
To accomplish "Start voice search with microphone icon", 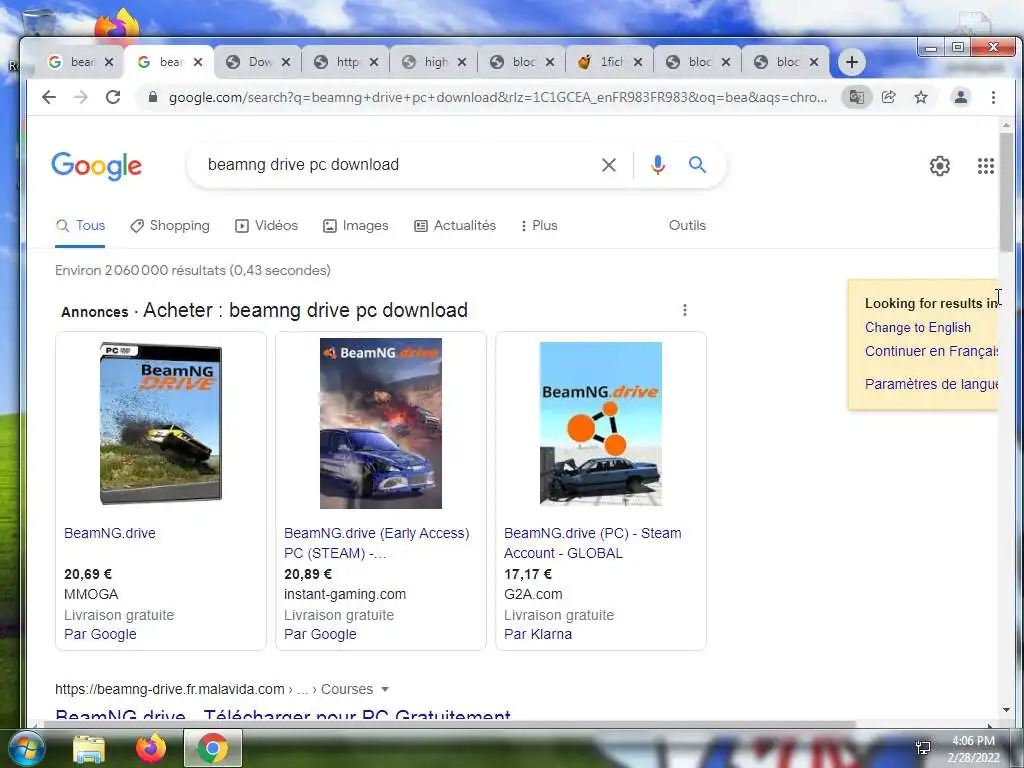I will [x=658, y=165].
